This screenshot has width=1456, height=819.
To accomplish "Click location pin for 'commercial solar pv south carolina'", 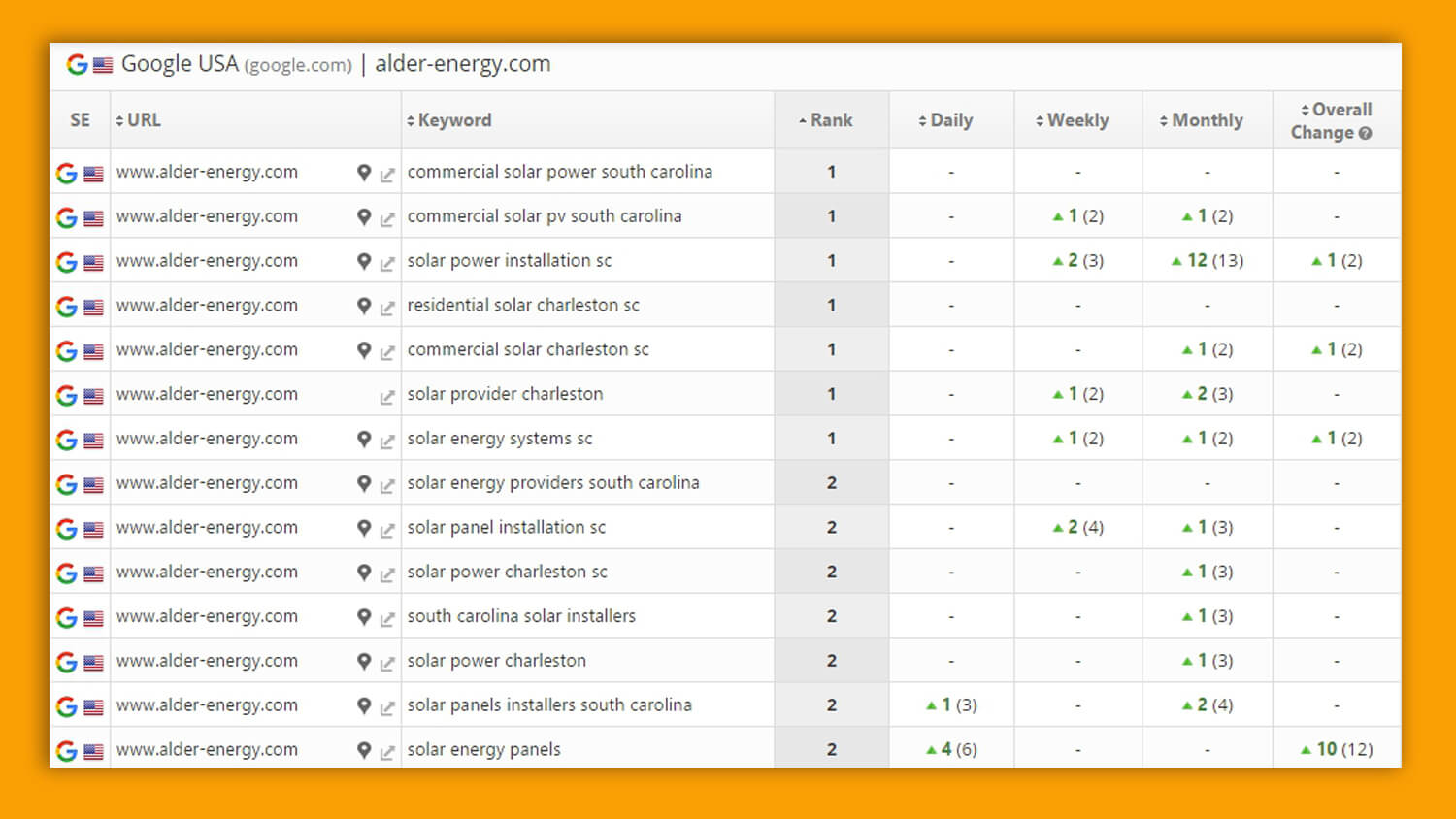I will coord(364,217).
